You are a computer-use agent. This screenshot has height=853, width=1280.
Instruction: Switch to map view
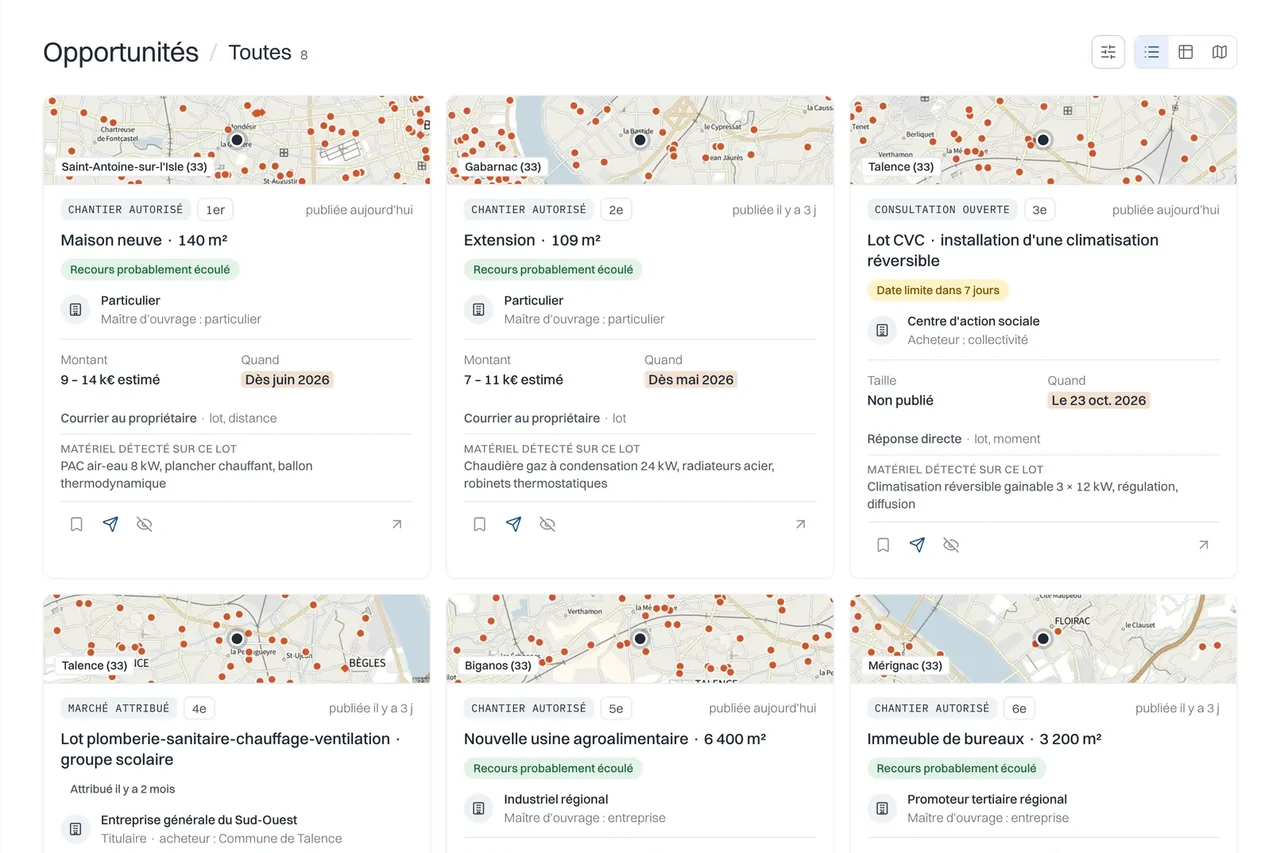click(1219, 52)
